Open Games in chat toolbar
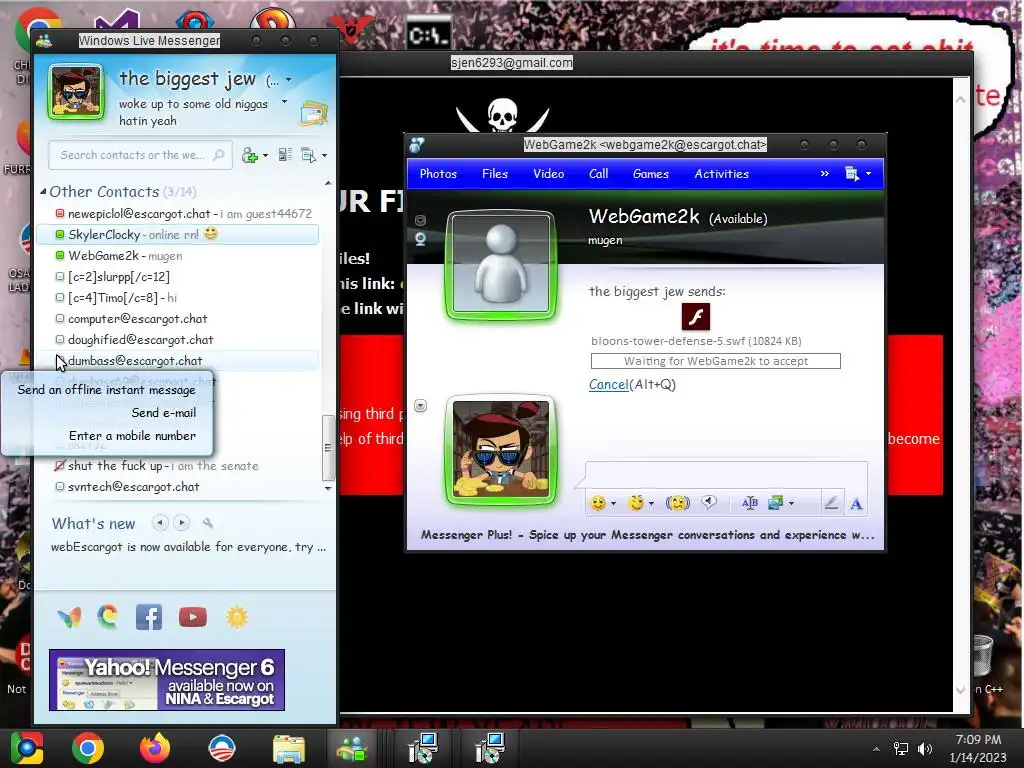 tap(651, 174)
